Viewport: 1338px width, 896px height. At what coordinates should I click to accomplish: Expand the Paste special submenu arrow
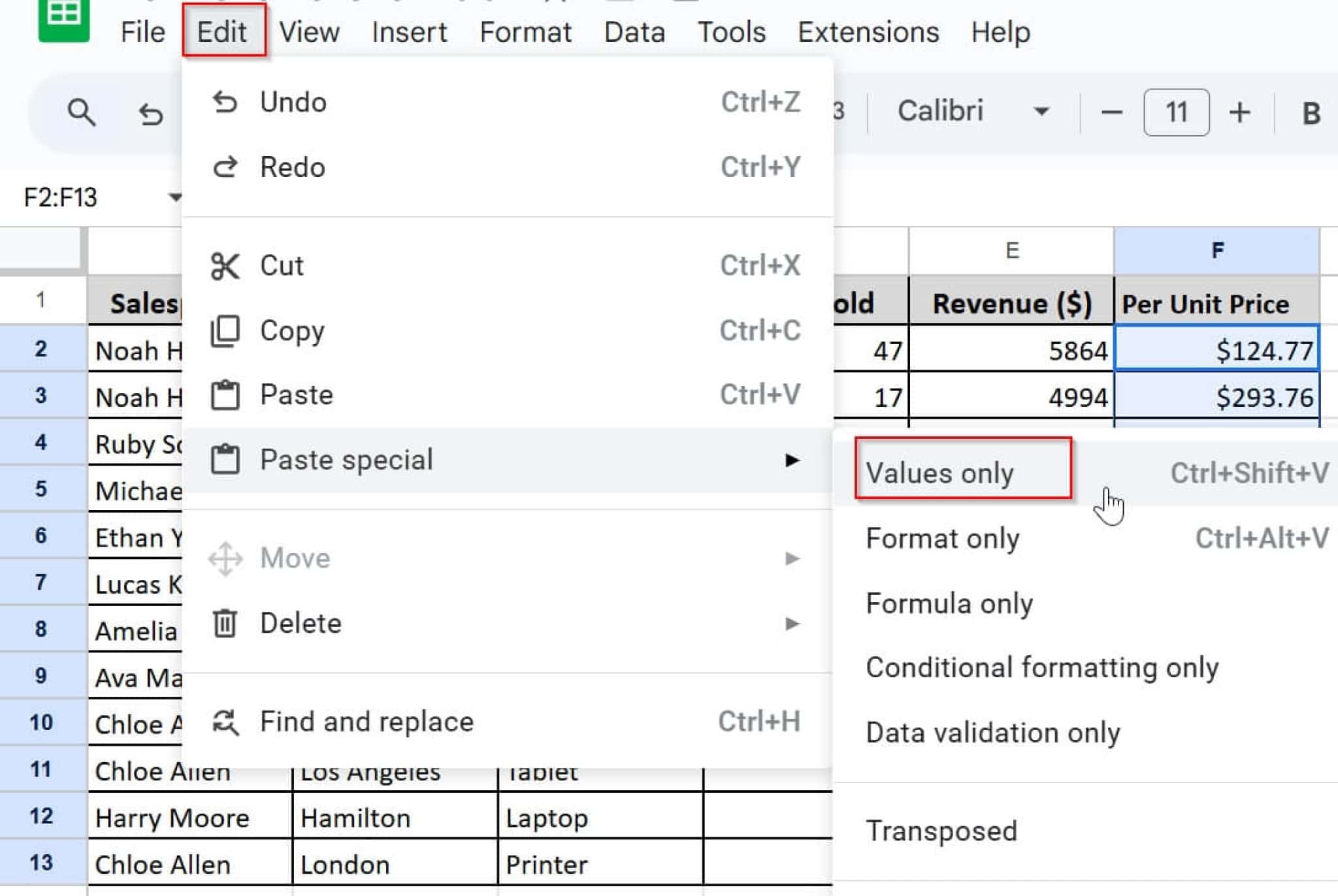[792, 459]
